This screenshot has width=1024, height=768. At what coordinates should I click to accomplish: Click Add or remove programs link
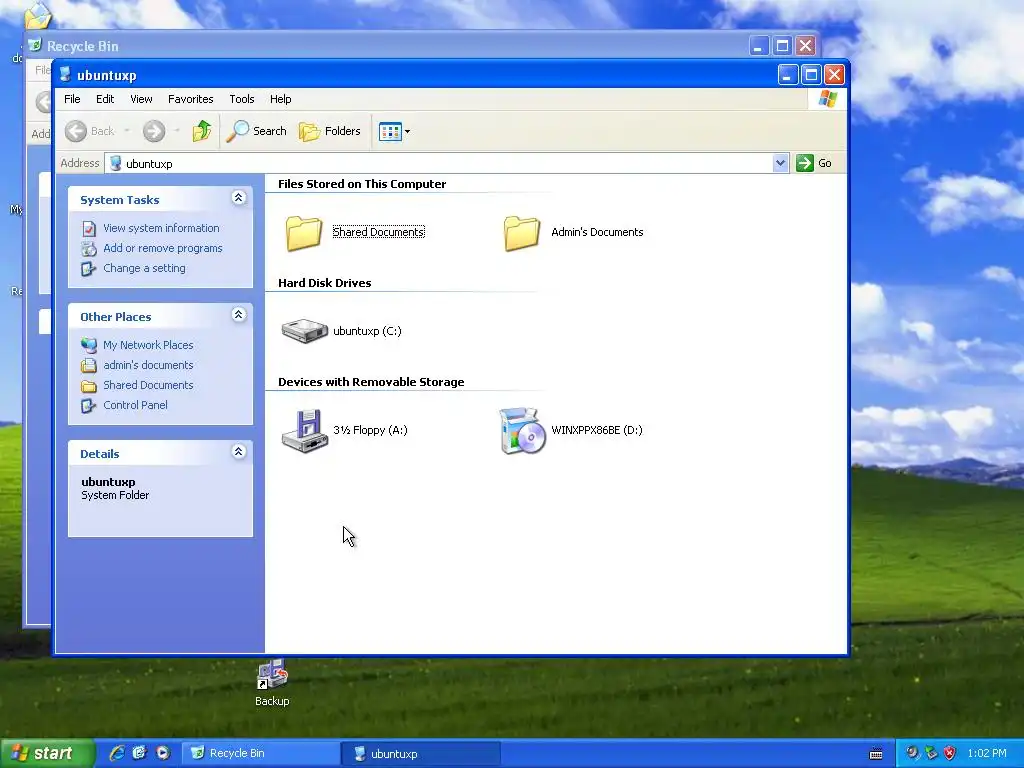coord(163,248)
